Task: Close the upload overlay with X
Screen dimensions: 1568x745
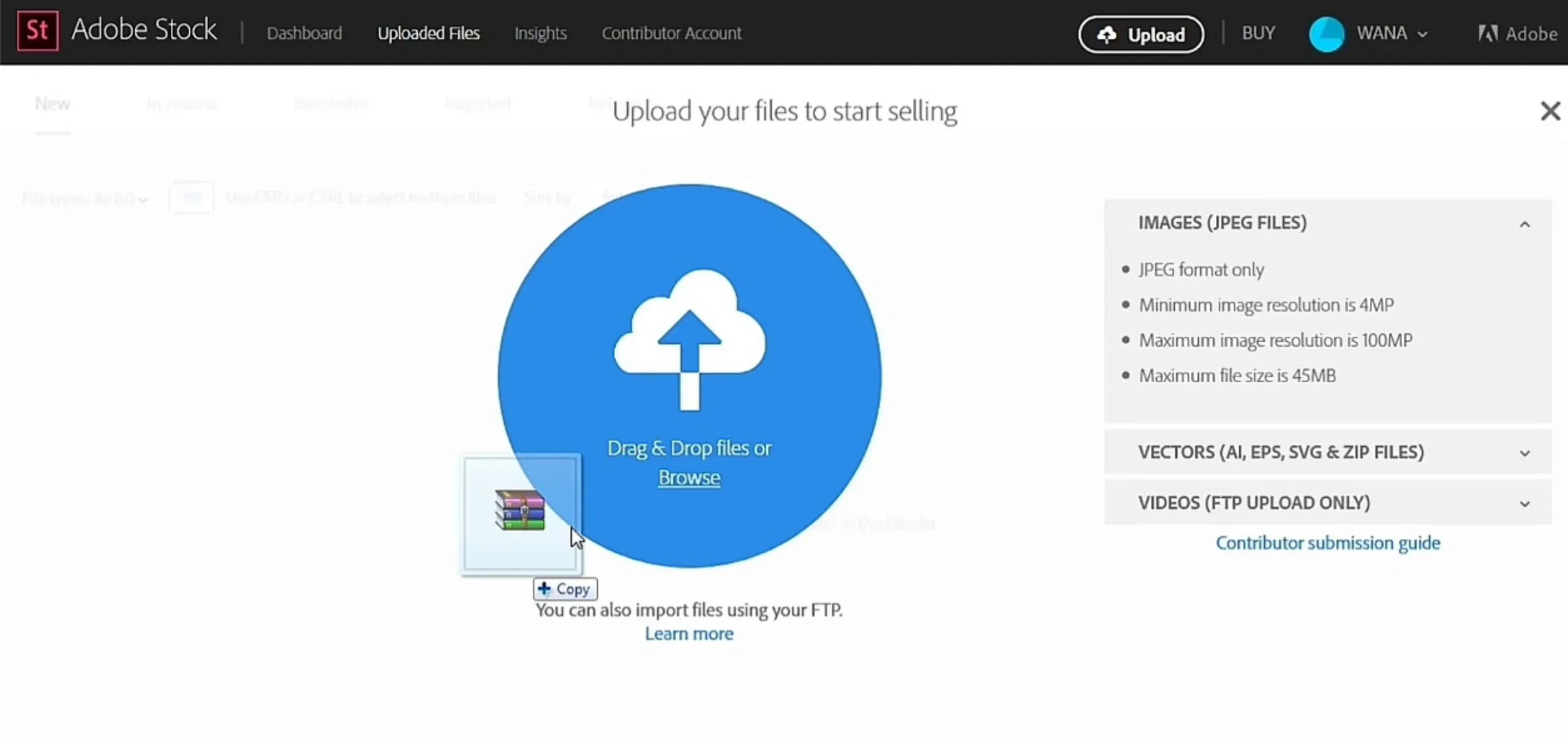Action: coord(1550,111)
